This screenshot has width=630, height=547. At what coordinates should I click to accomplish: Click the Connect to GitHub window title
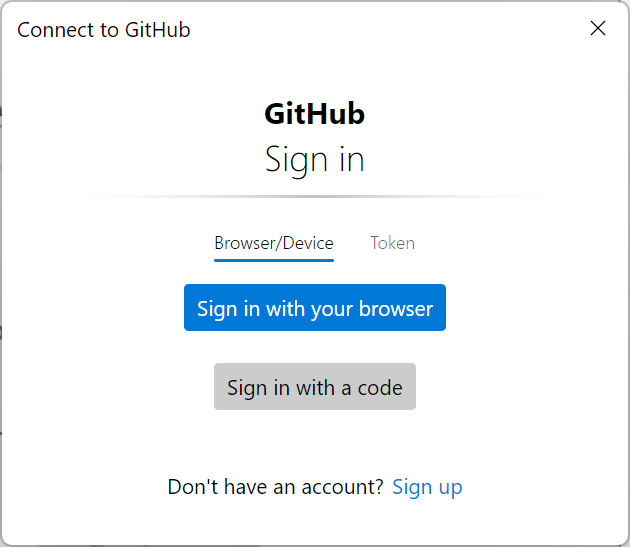(x=104, y=29)
